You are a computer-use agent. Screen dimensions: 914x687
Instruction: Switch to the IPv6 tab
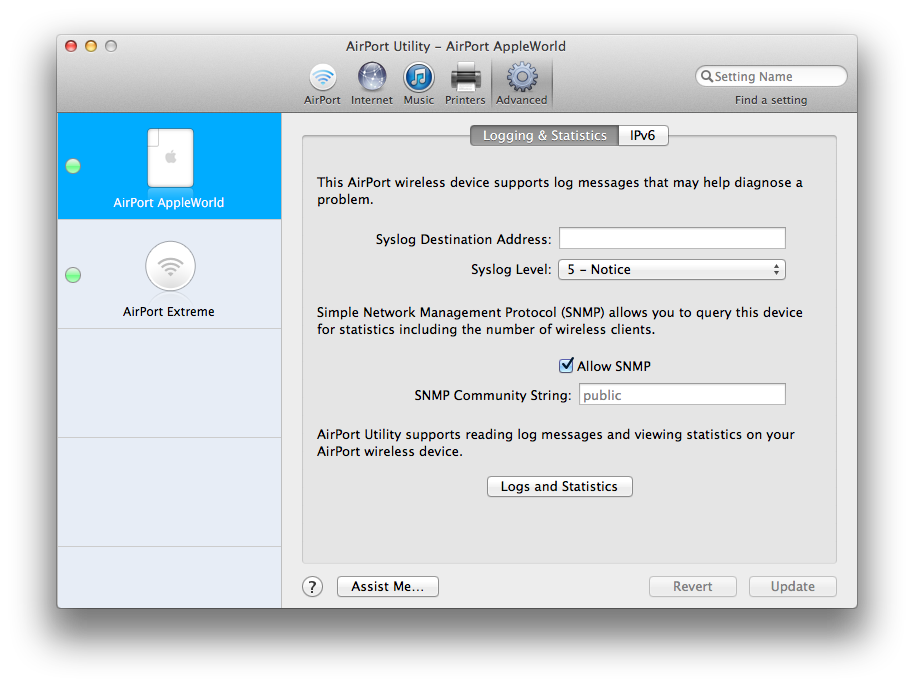click(x=642, y=135)
